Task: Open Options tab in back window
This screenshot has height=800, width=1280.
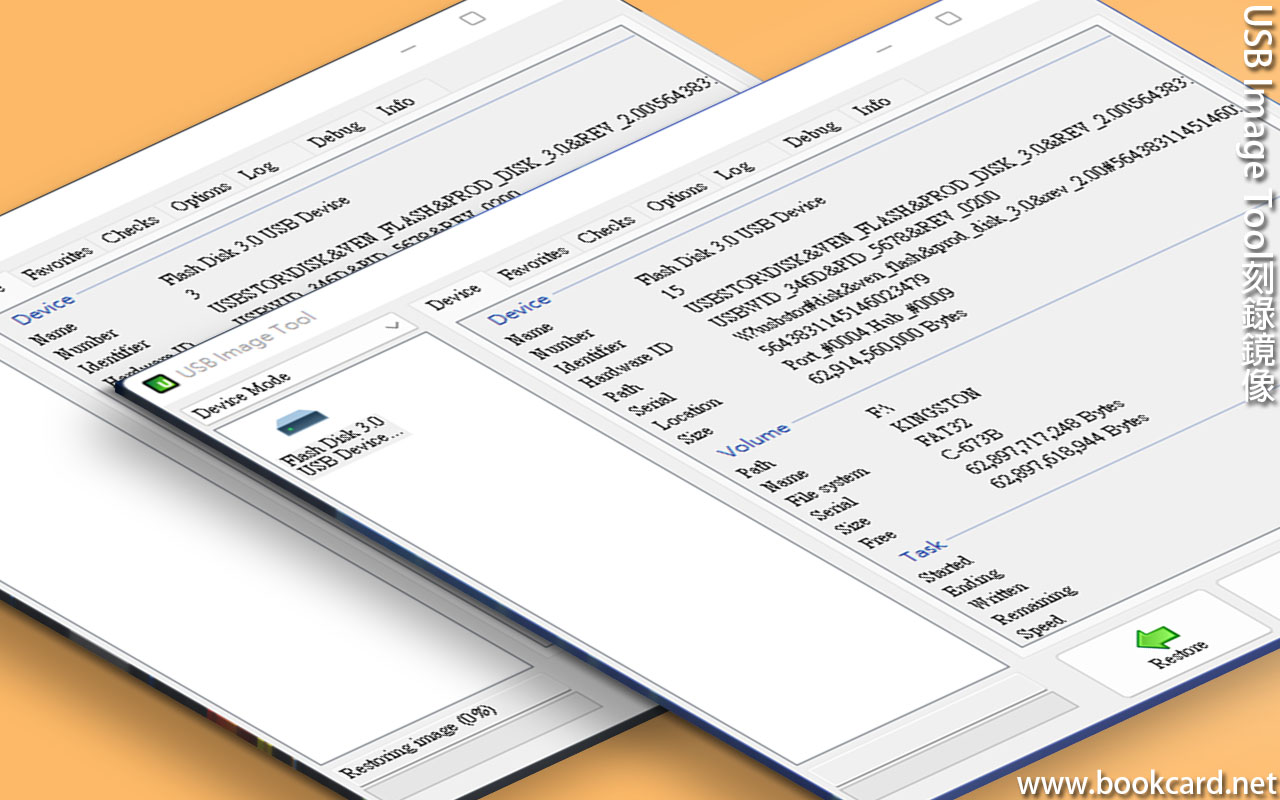Action: click(200, 197)
